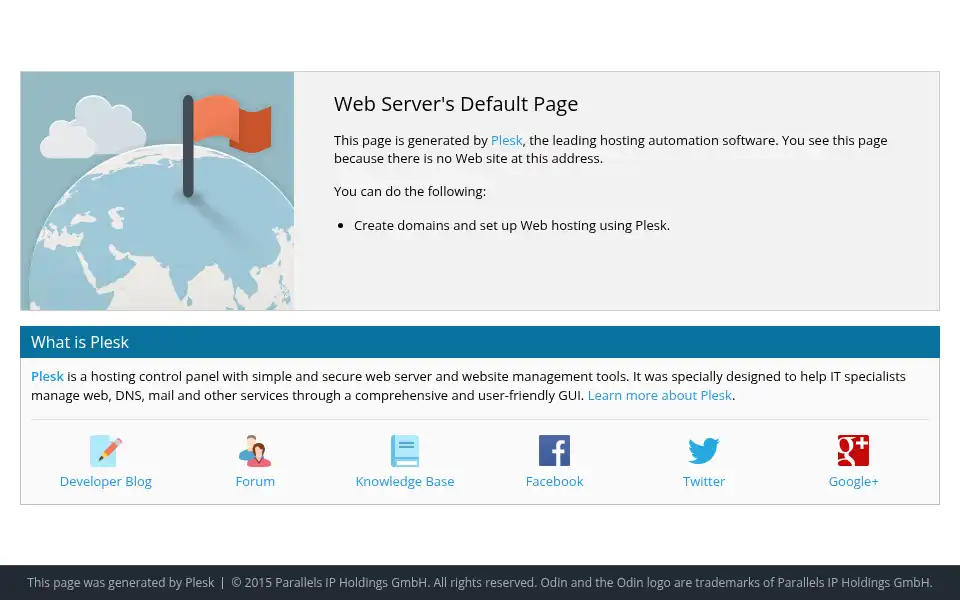This screenshot has height=600, width=960.
Task: Visit the Google+ text link
Action: 853,481
